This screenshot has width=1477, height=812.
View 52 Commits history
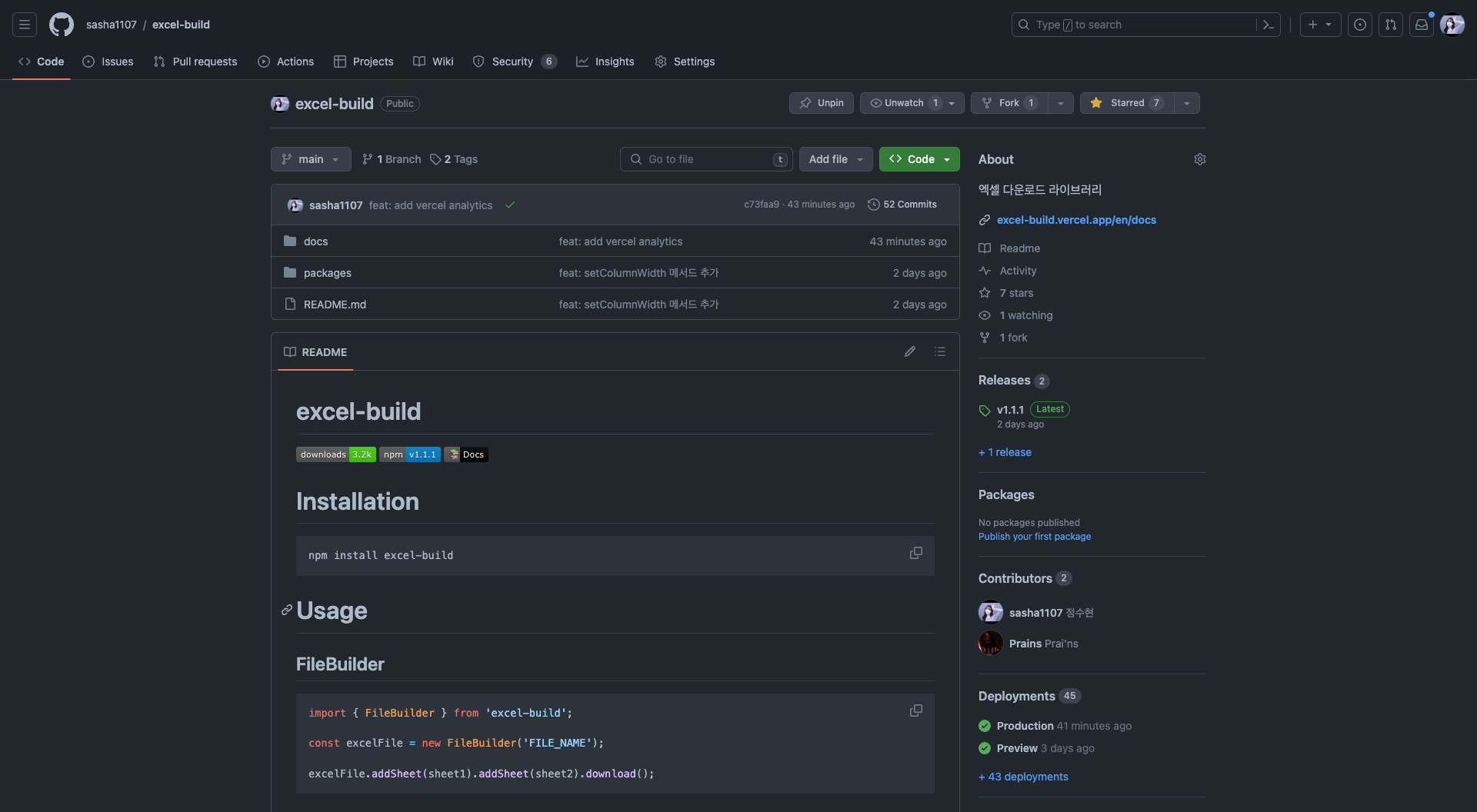point(902,205)
